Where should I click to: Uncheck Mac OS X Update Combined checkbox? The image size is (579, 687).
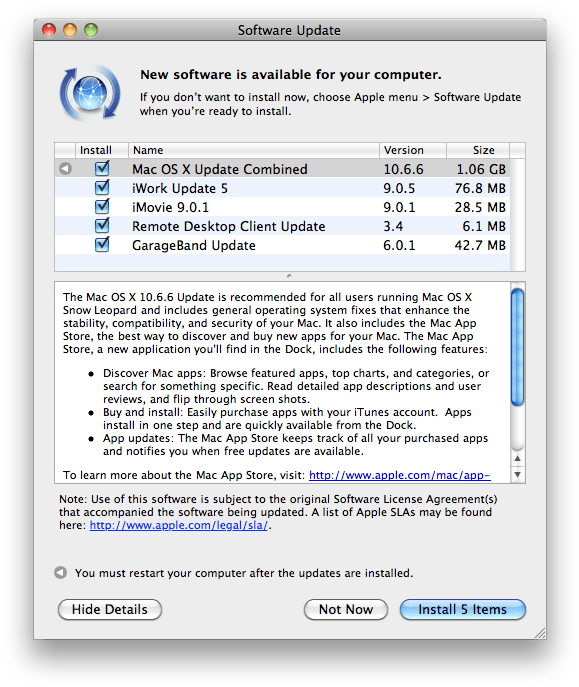click(x=102, y=168)
